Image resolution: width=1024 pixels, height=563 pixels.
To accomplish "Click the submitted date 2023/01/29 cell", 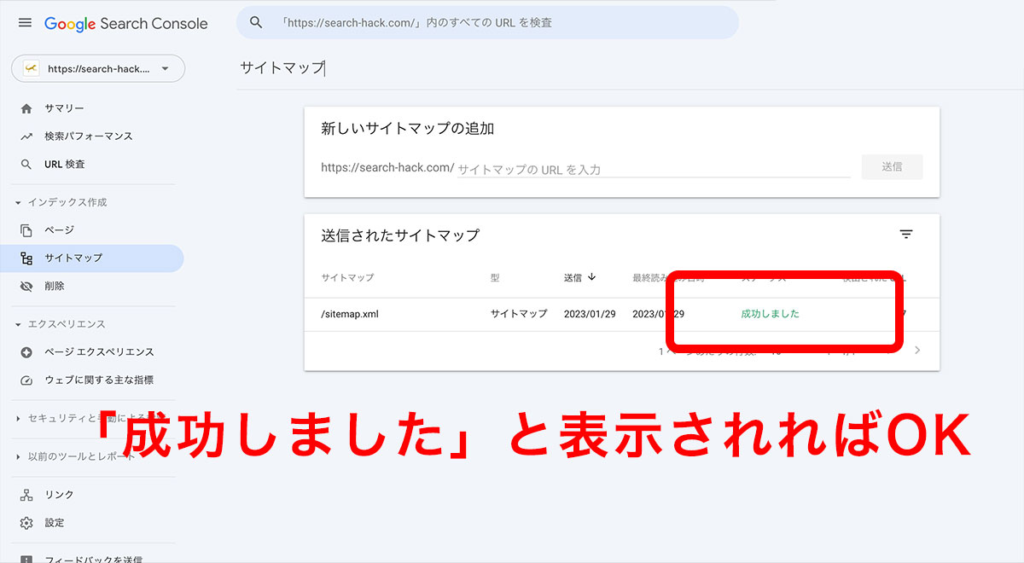I will [x=590, y=314].
